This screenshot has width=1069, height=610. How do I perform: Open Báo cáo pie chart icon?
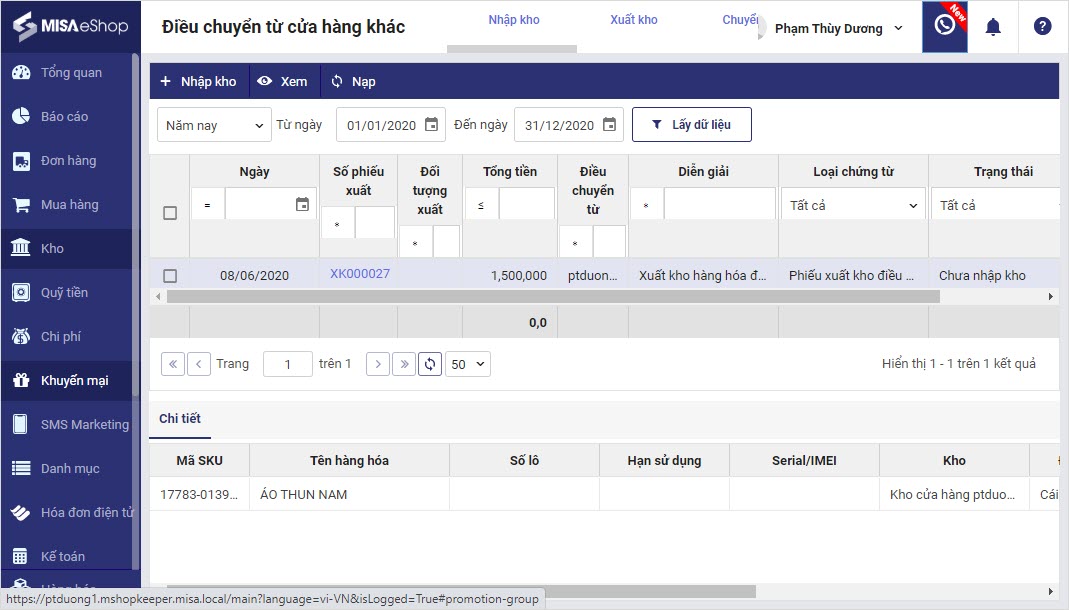point(21,117)
